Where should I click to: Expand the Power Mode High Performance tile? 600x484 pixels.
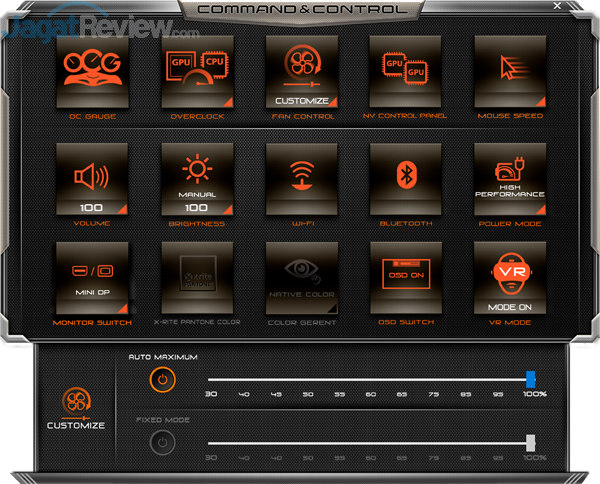click(x=510, y=178)
